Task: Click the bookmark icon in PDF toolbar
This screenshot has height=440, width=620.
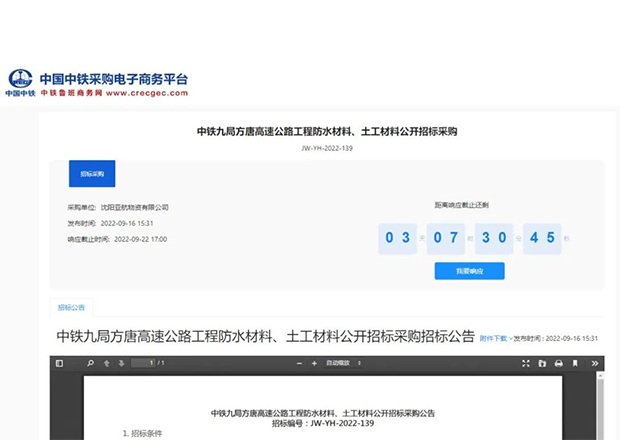Action: [575, 363]
